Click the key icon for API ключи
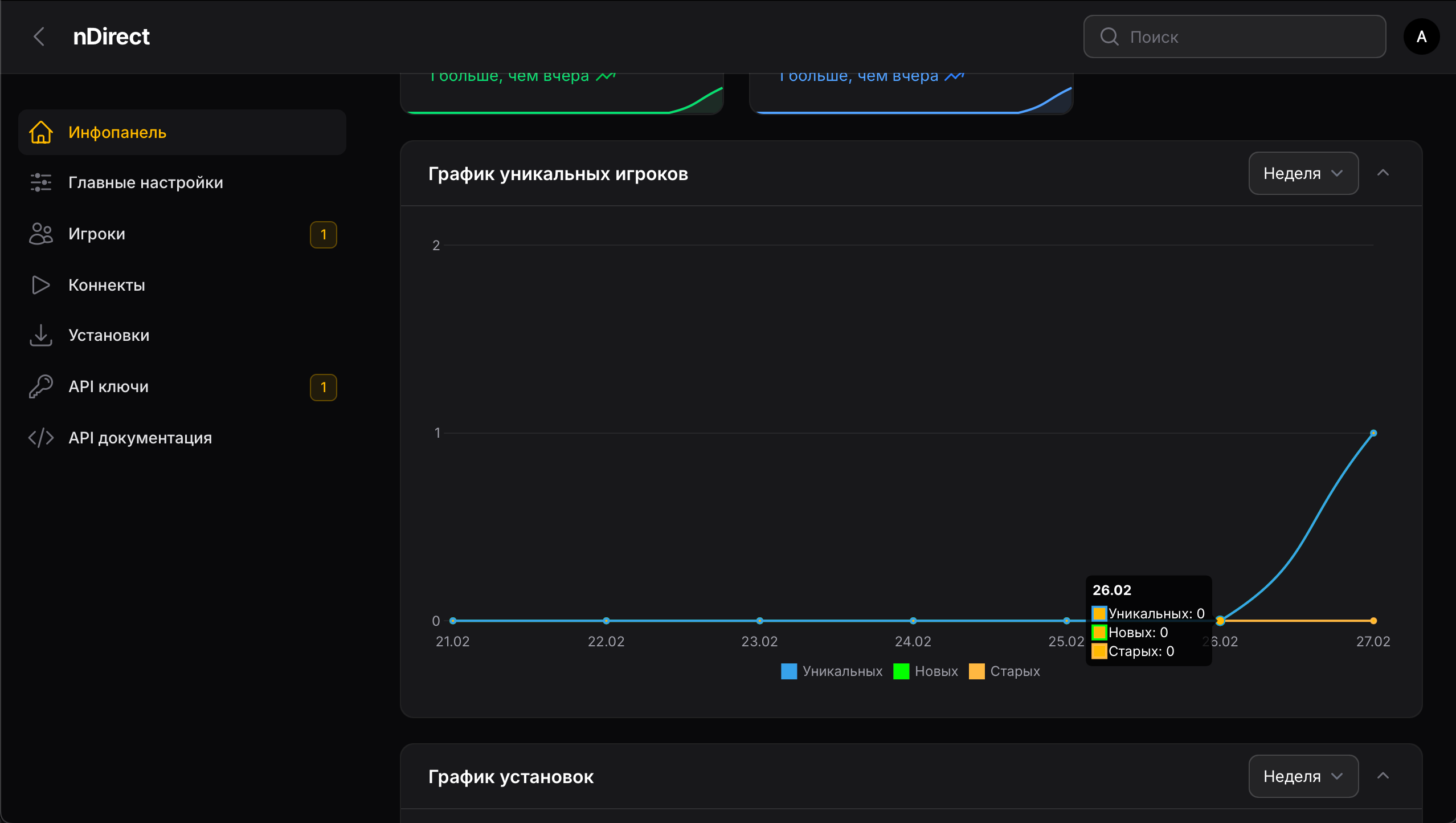 41,386
